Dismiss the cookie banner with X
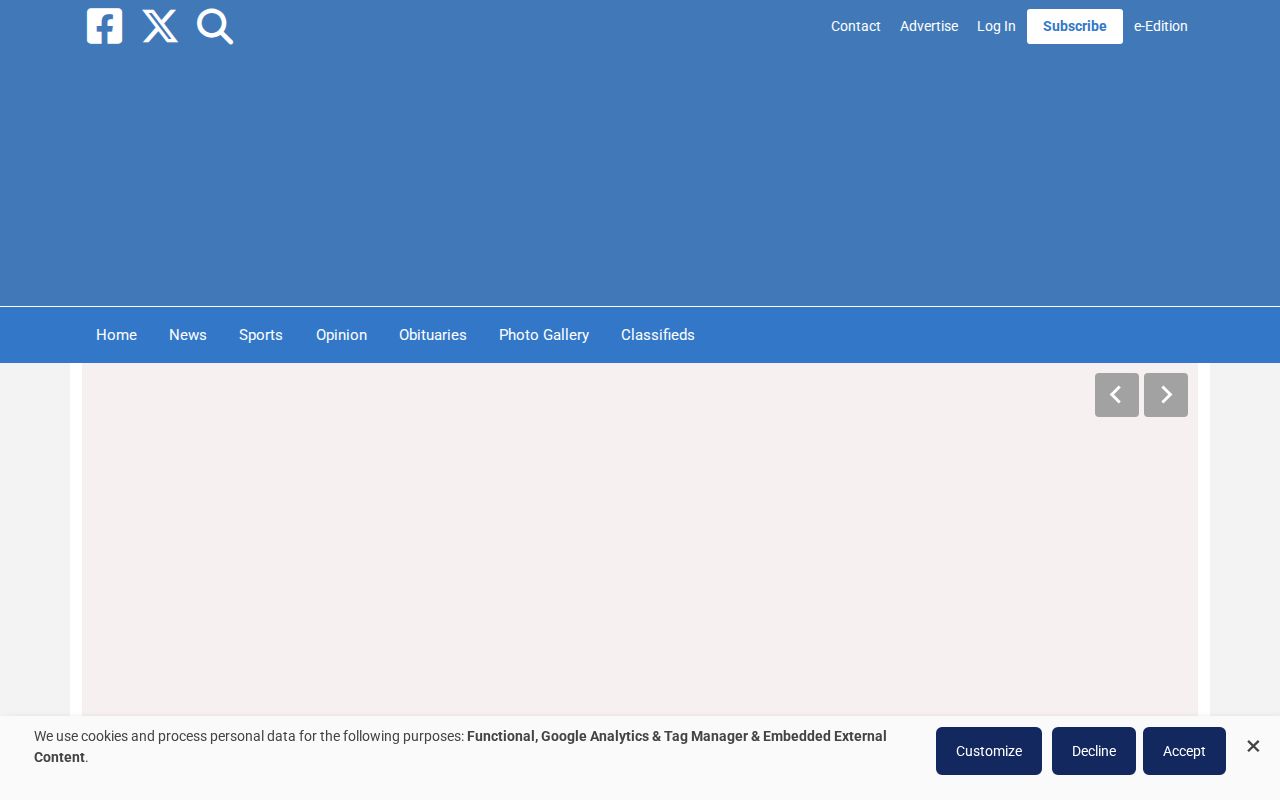Screen dimensions: 1280x800 [1253, 746]
